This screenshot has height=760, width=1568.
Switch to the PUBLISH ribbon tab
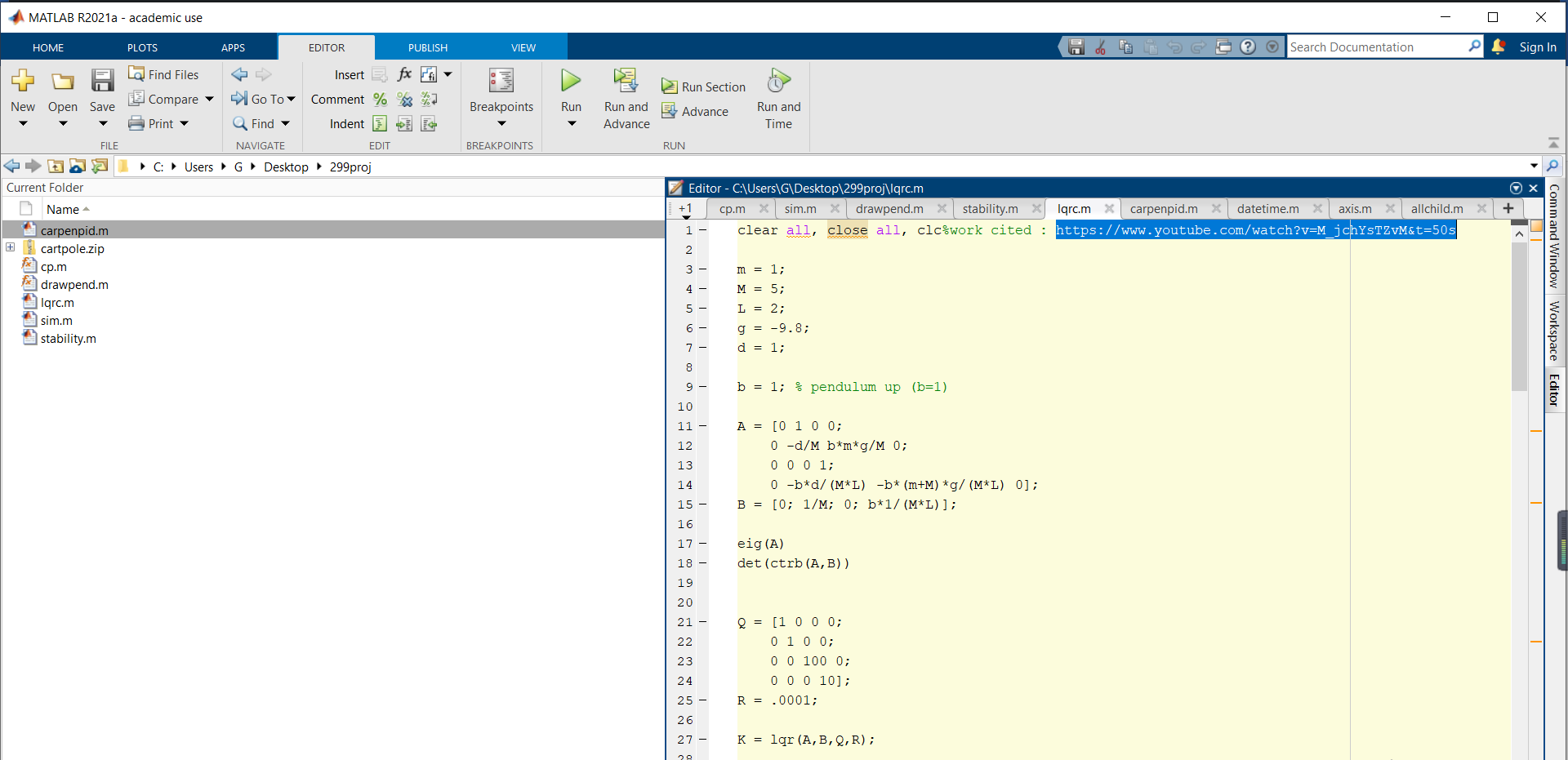(428, 47)
